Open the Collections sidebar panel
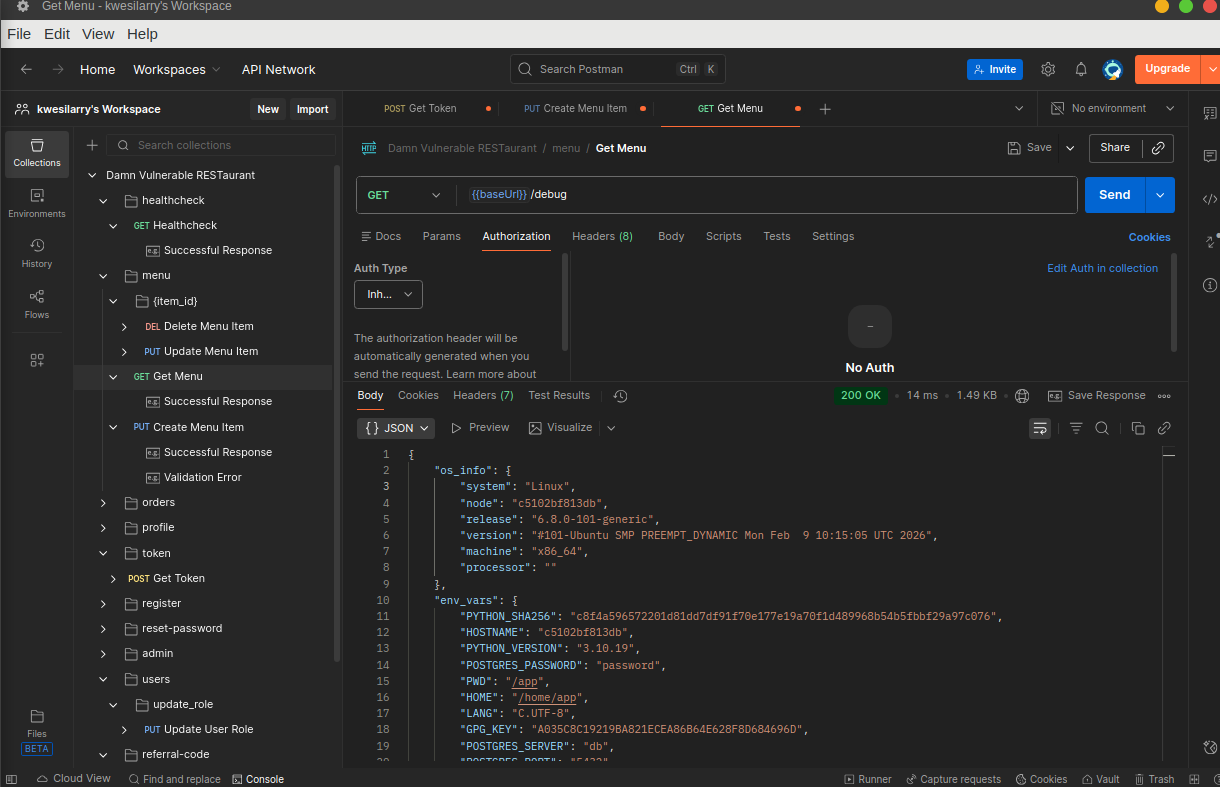 [x=36, y=154]
